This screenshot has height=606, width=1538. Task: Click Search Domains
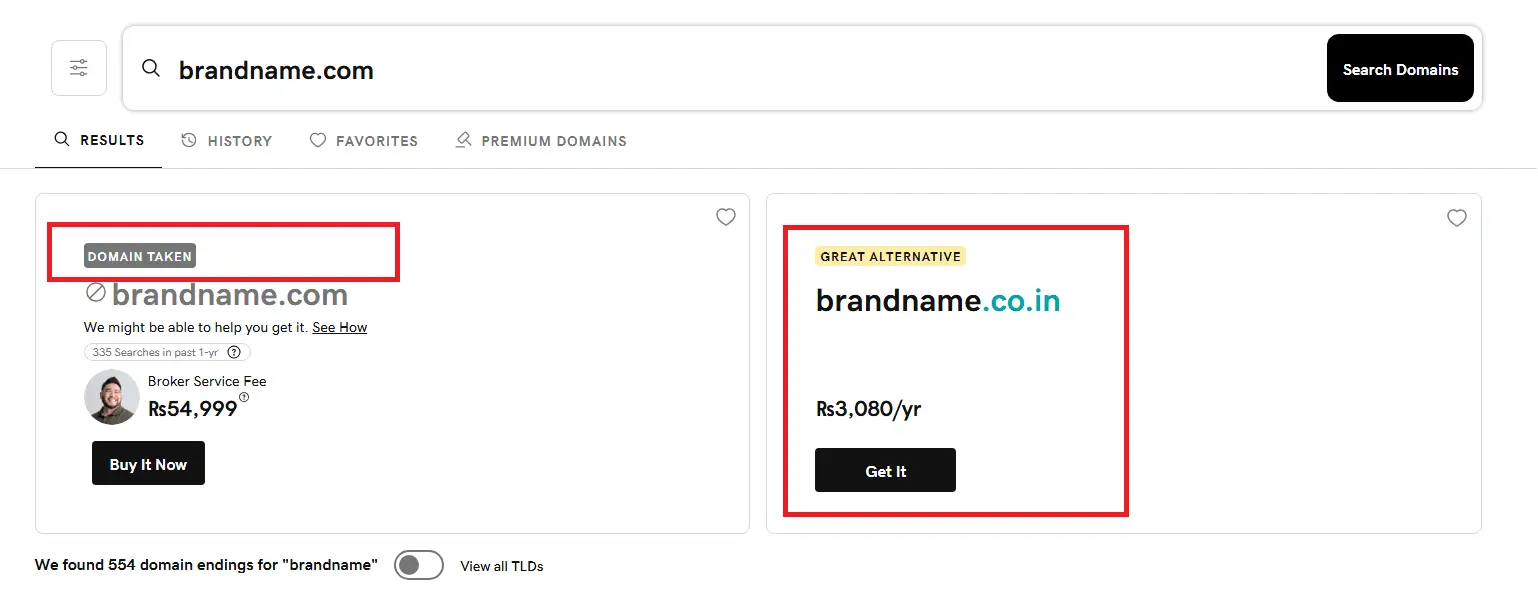click(1400, 68)
